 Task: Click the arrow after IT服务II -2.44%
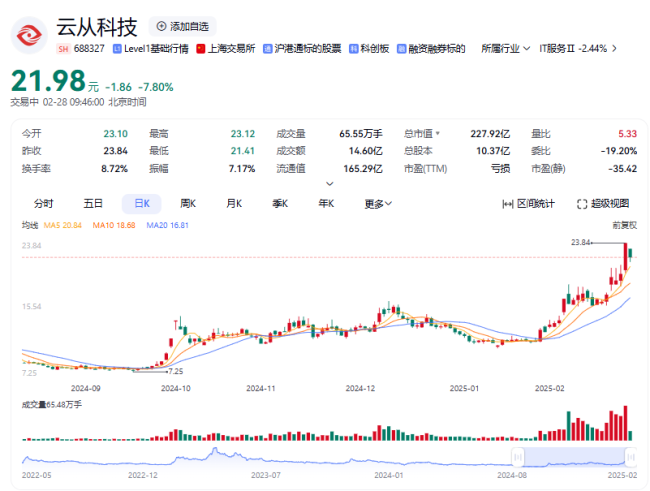coord(614,49)
